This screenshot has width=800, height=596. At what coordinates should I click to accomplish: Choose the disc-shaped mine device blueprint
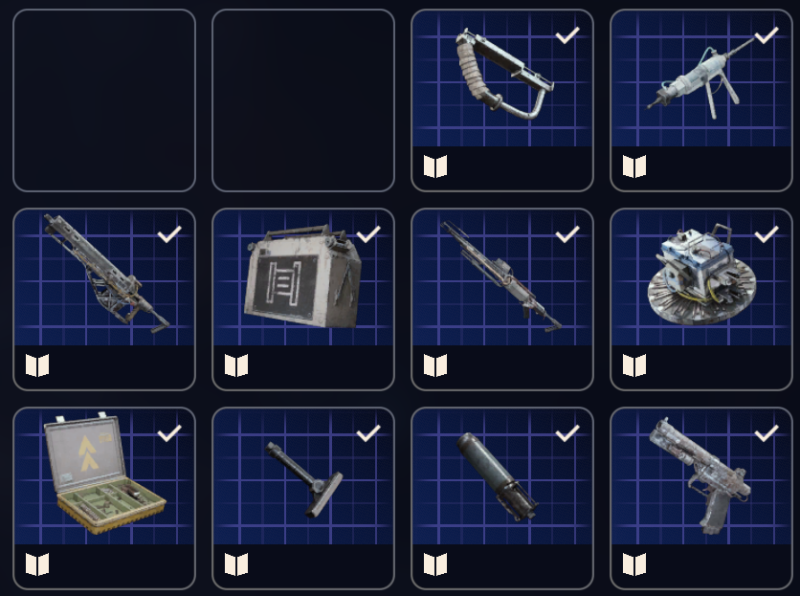click(701, 300)
